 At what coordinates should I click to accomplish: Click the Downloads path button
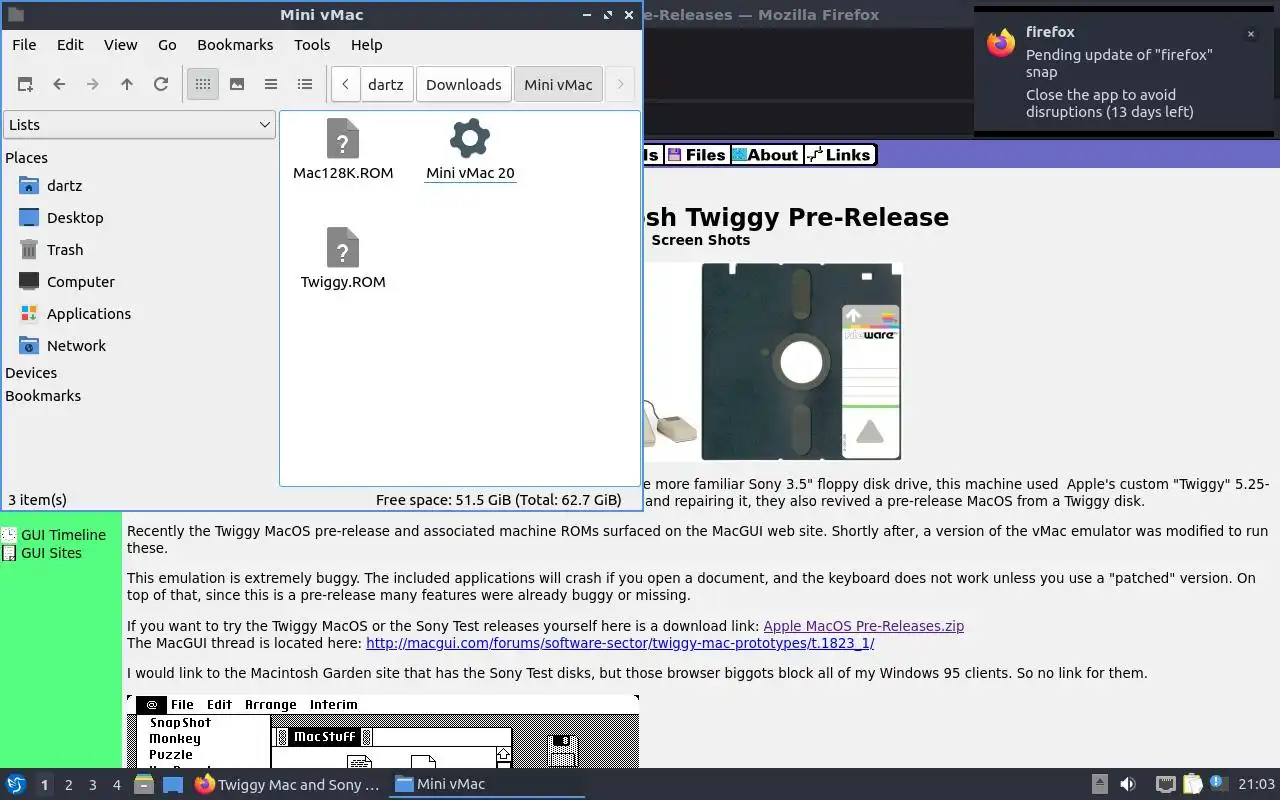[464, 85]
